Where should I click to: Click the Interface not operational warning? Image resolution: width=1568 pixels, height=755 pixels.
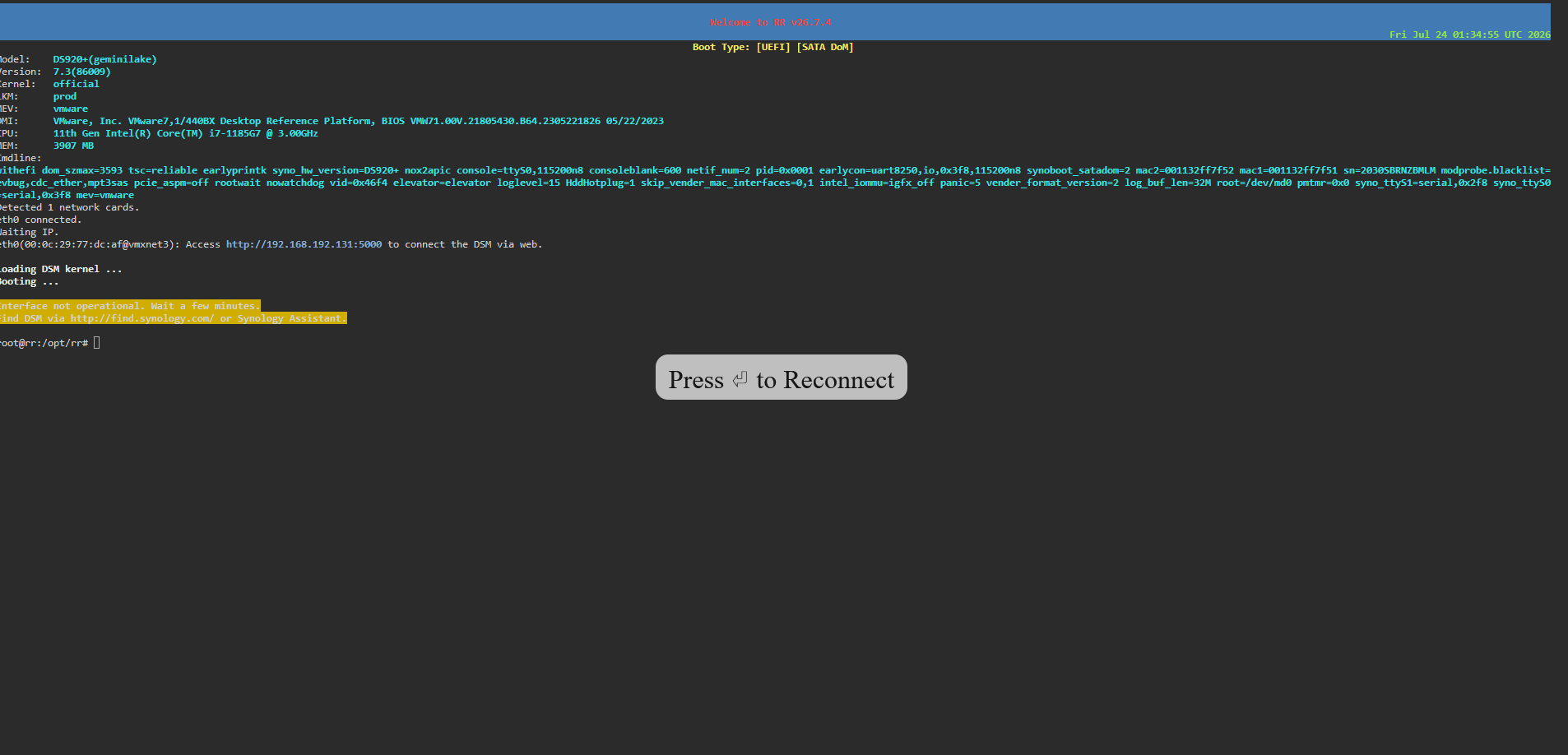point(129,306)
